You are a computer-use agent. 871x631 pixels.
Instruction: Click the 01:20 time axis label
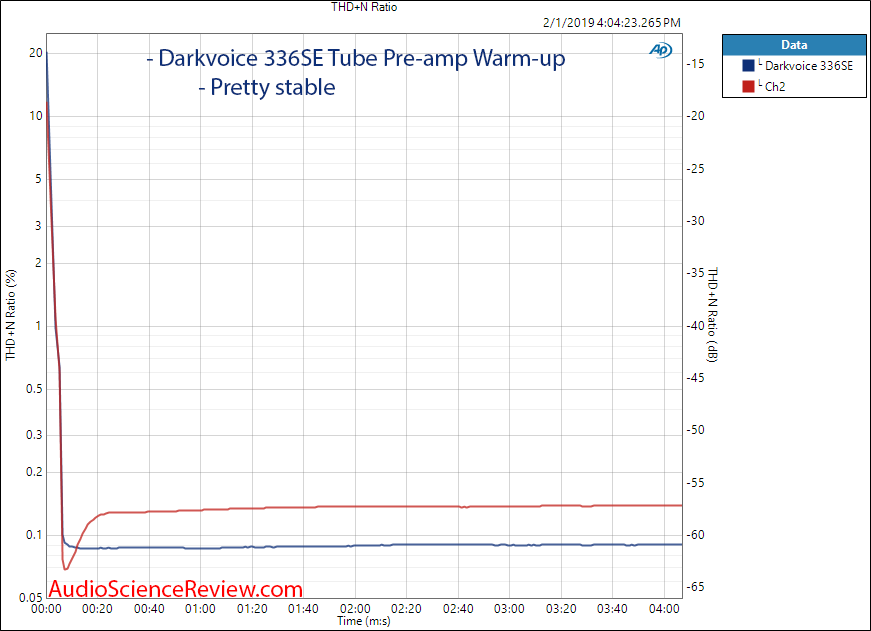pos(252,609)
